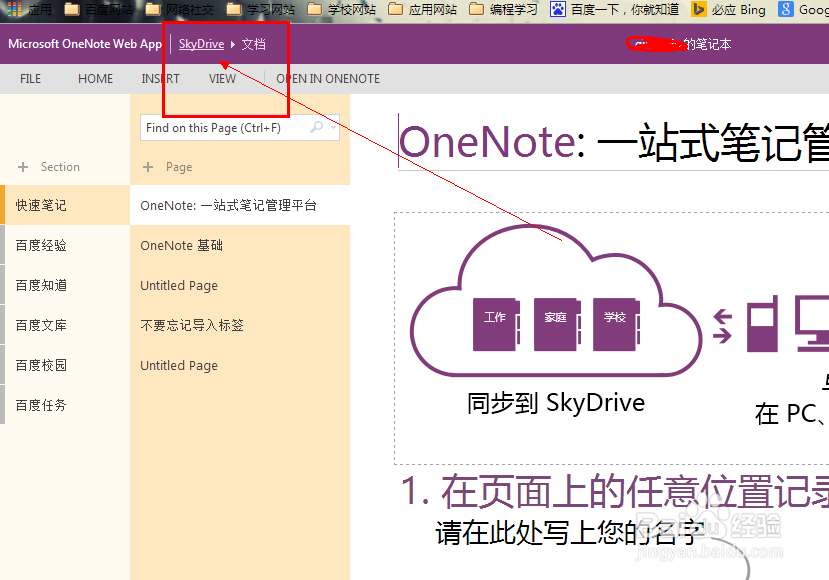The width and height of the screenshot is (829, 580).
Task: Open the 编程学习 bookmark folder
Action: click(503, 9)
